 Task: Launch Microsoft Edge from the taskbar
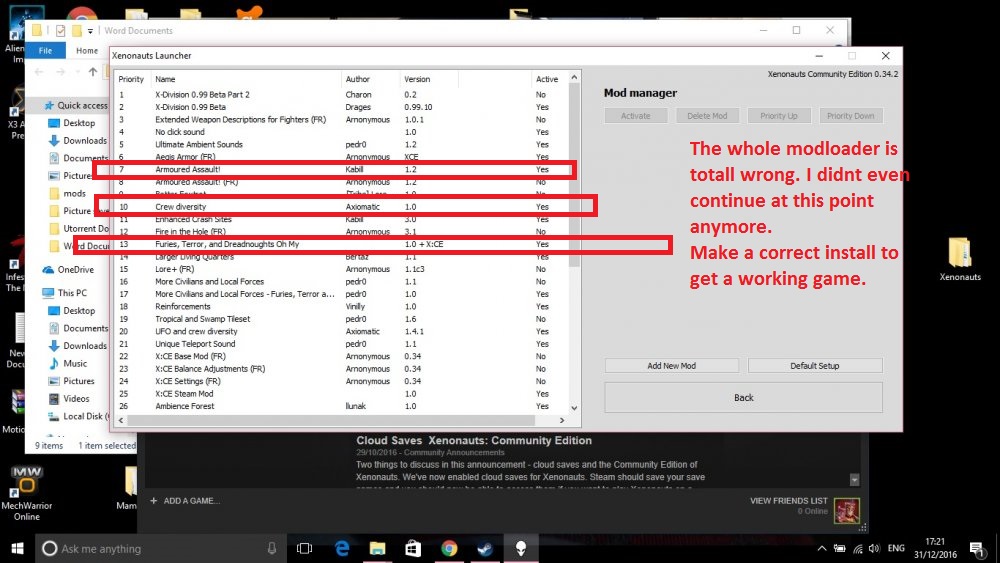click(x=342, y=548)
